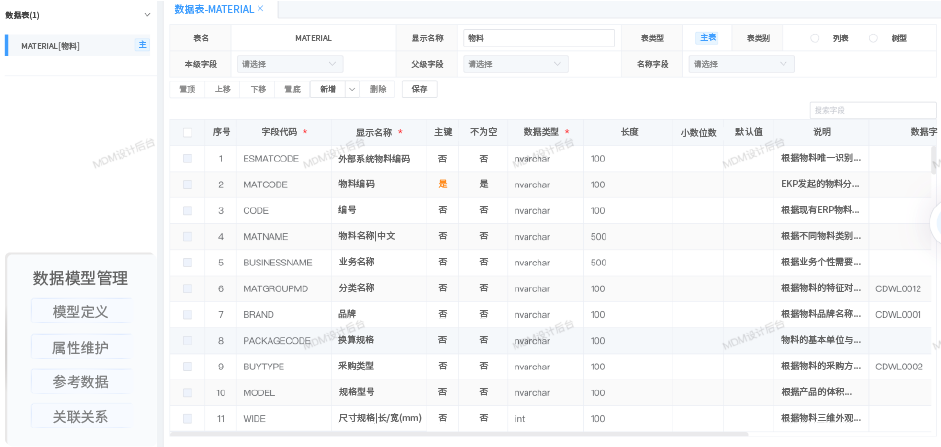Click the 置顶 toolbar button
Screen dimensions: 941x447
coord(187,89)
